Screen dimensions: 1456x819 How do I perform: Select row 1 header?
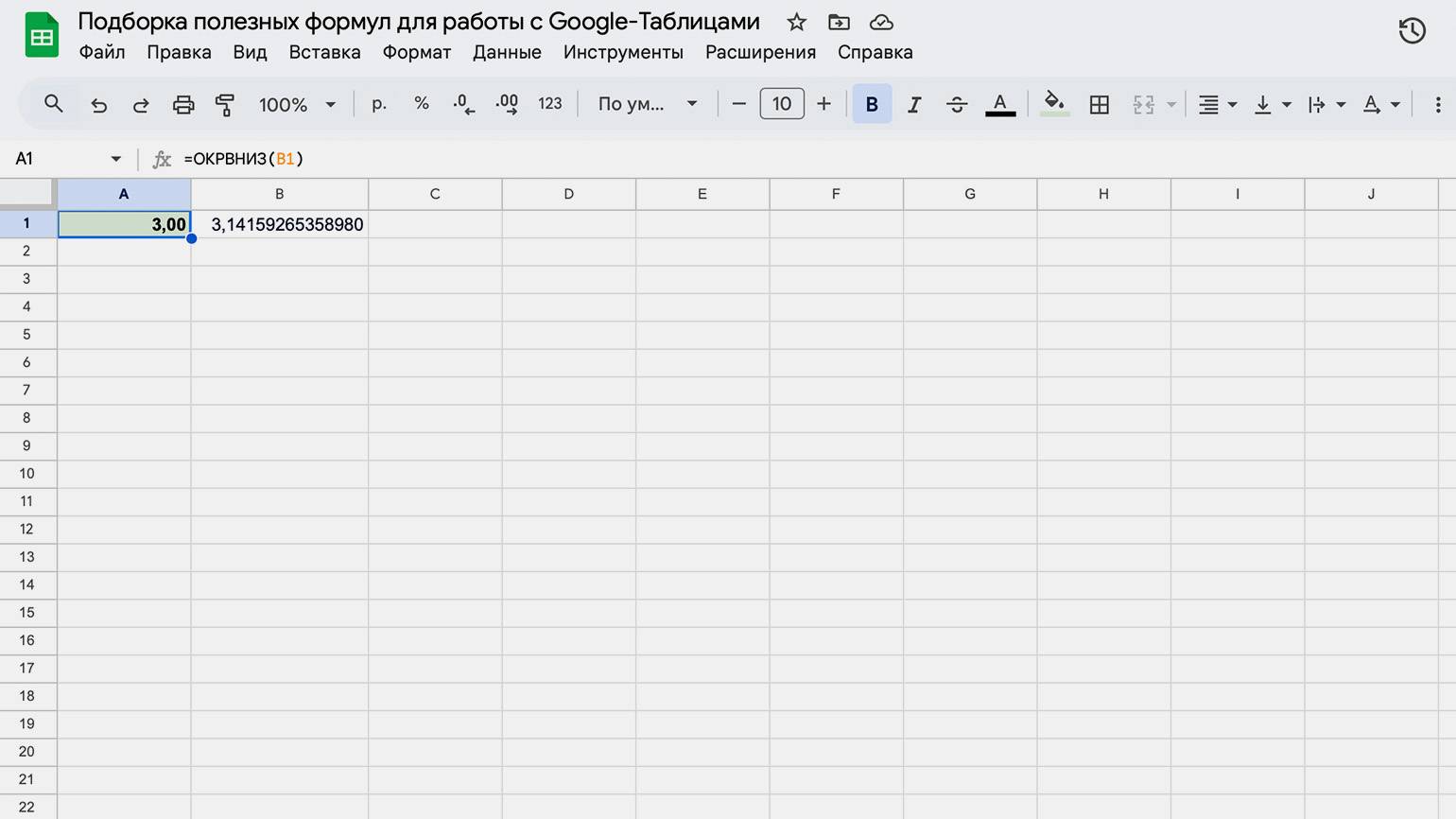(x=27, y=224)
